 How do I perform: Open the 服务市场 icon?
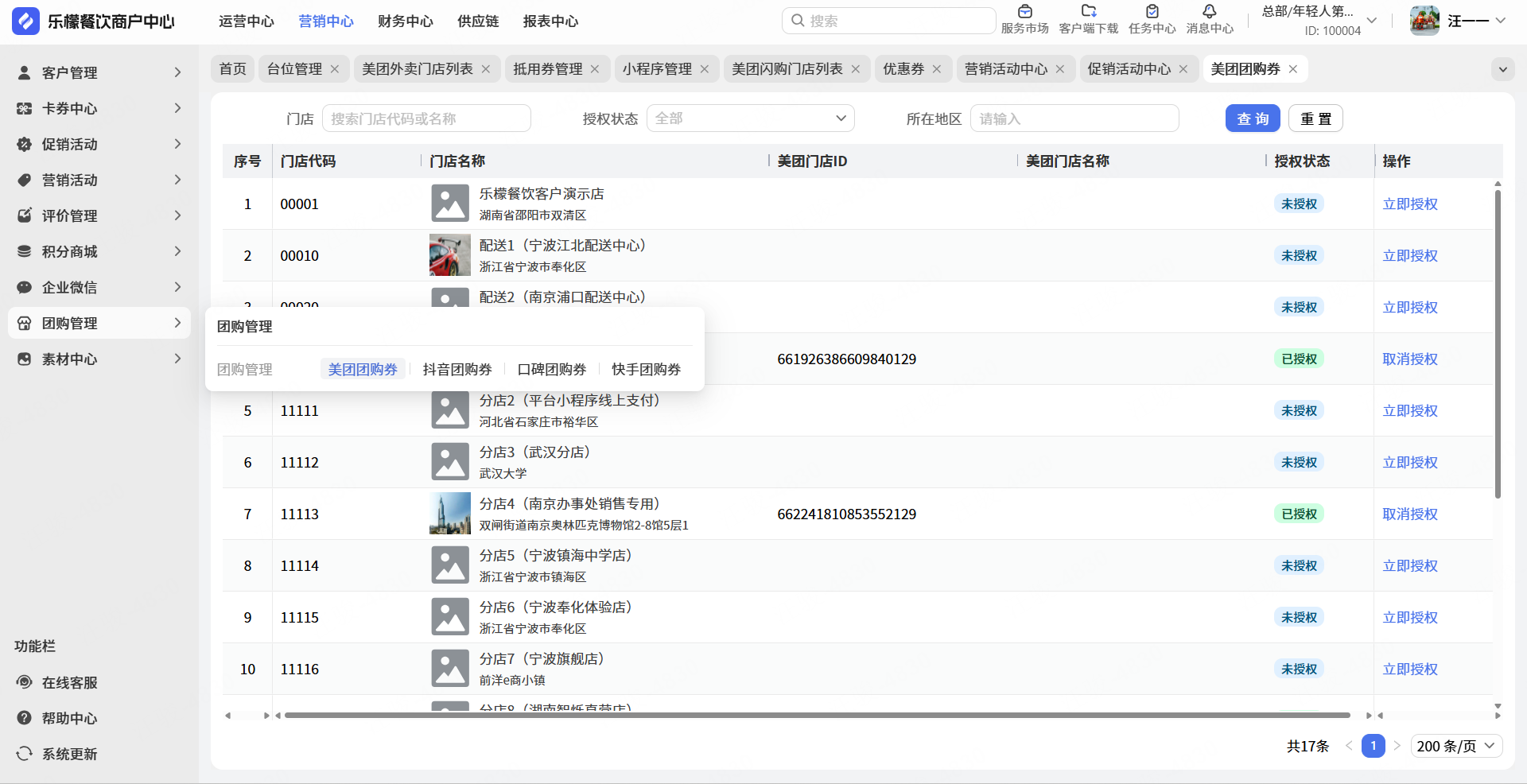click(x=1025, y=11)
